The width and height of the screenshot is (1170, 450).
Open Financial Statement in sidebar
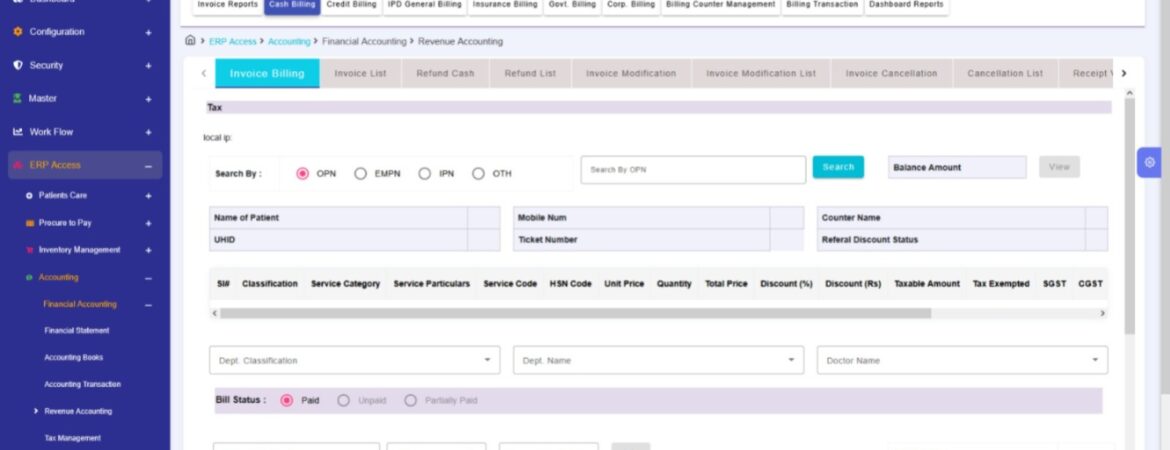click(x=77, y=331)
